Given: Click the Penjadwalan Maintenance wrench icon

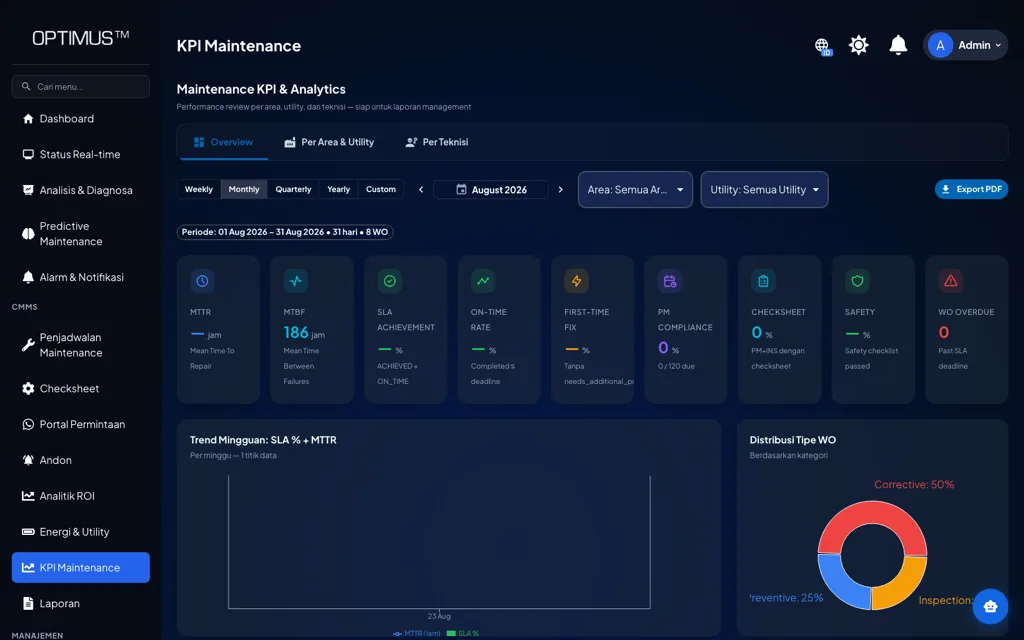Looking at the screenshot, I should [28, 345].
